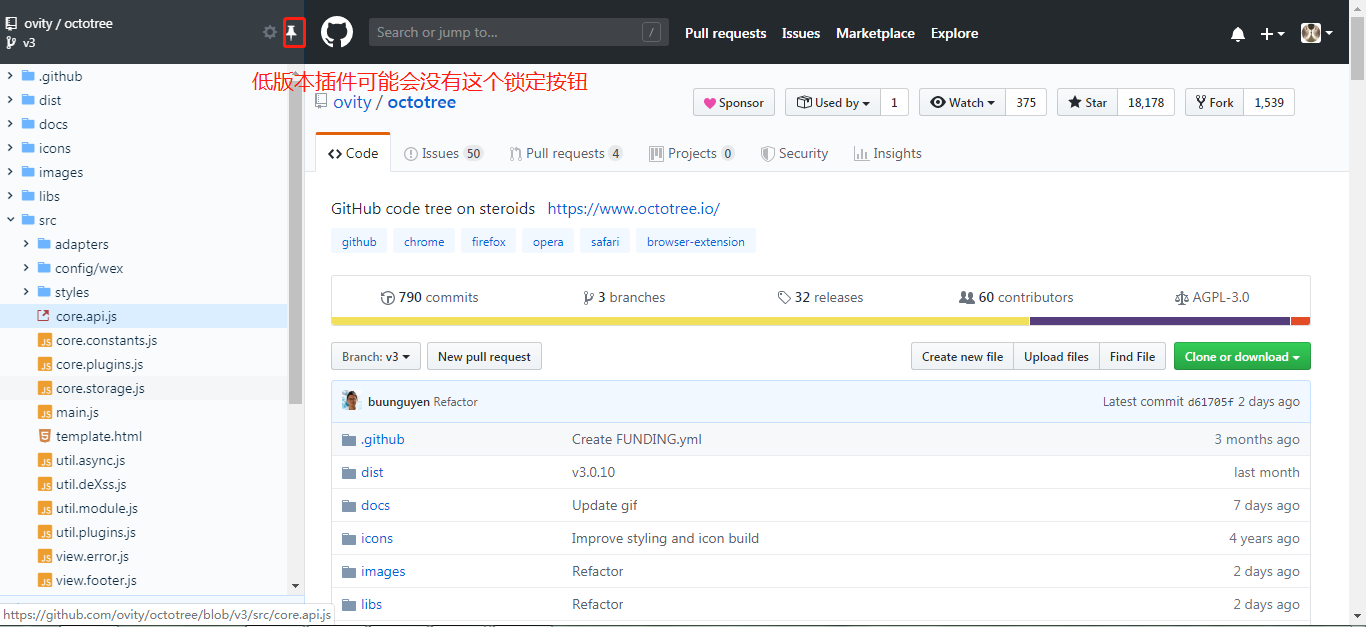This screenshot has height=627, width=1366.
Task: Select the github topic tag
Action: (359, 241)
